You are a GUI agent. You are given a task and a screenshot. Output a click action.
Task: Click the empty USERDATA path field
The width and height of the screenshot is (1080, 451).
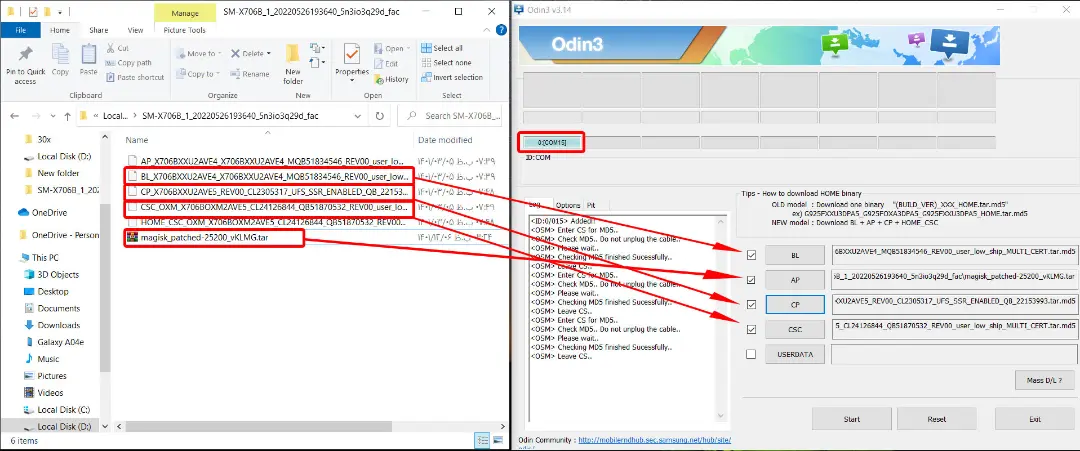point(954,354)
